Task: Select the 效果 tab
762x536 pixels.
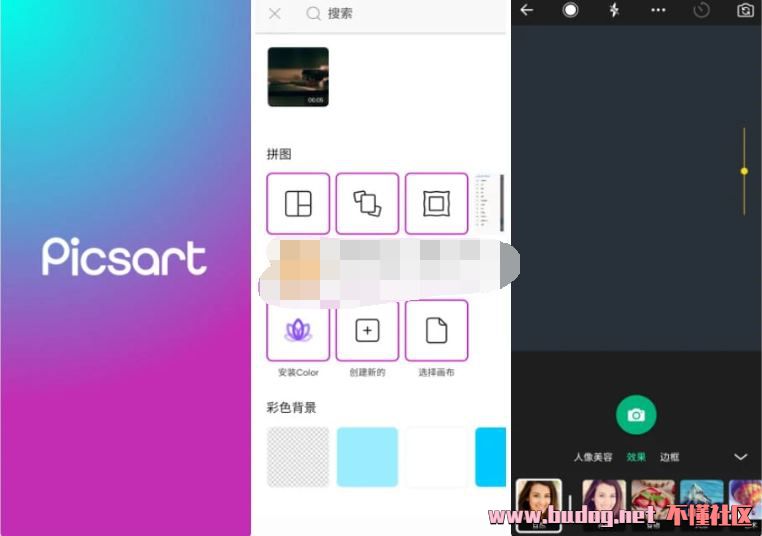Action: pos(636,457)
